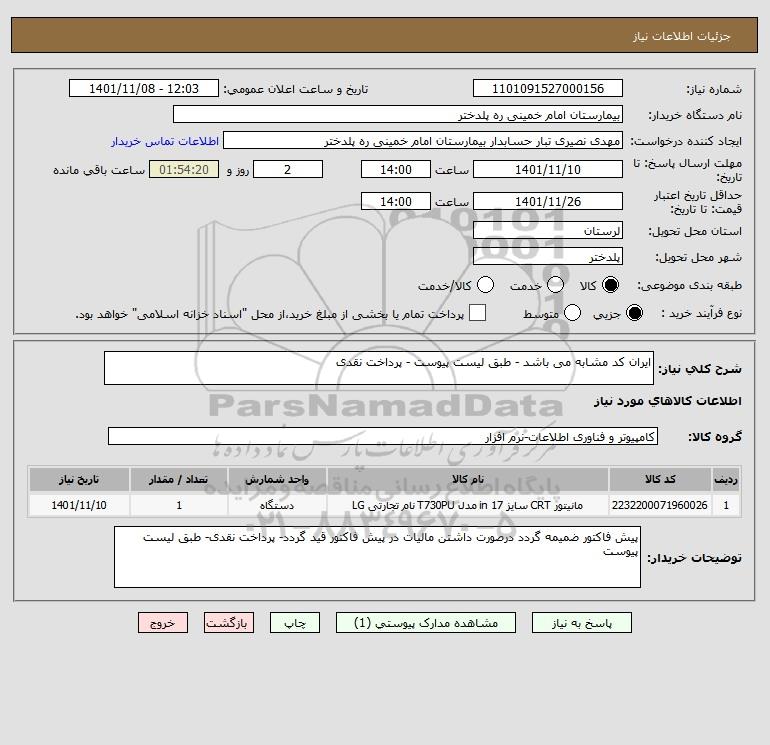Click the توضیحات خریدار notes box
This screenshot has height=745, width=770.
pyautogui.click(x=377, y=557)
